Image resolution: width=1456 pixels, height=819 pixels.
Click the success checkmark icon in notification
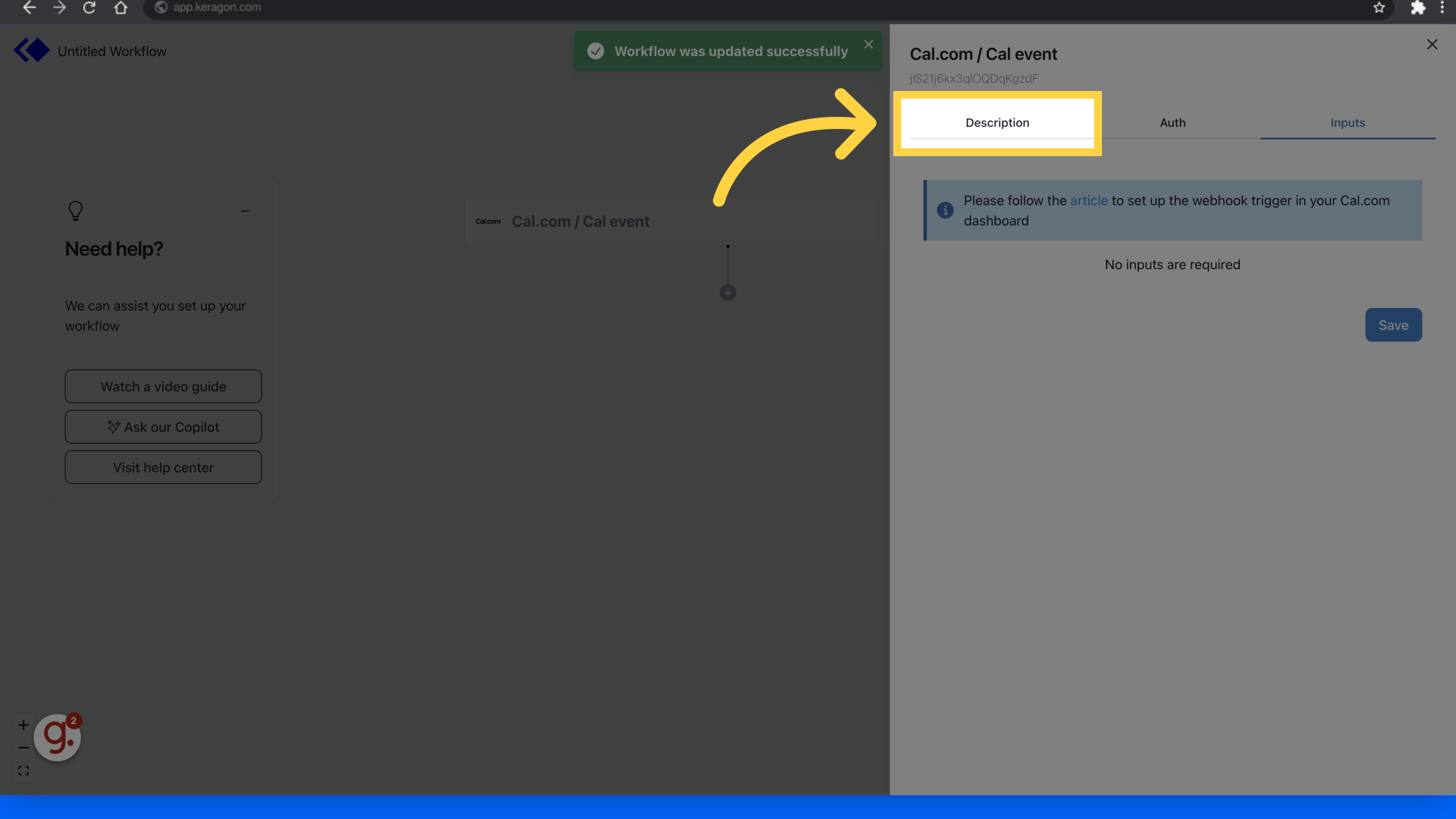pos(596,51)
